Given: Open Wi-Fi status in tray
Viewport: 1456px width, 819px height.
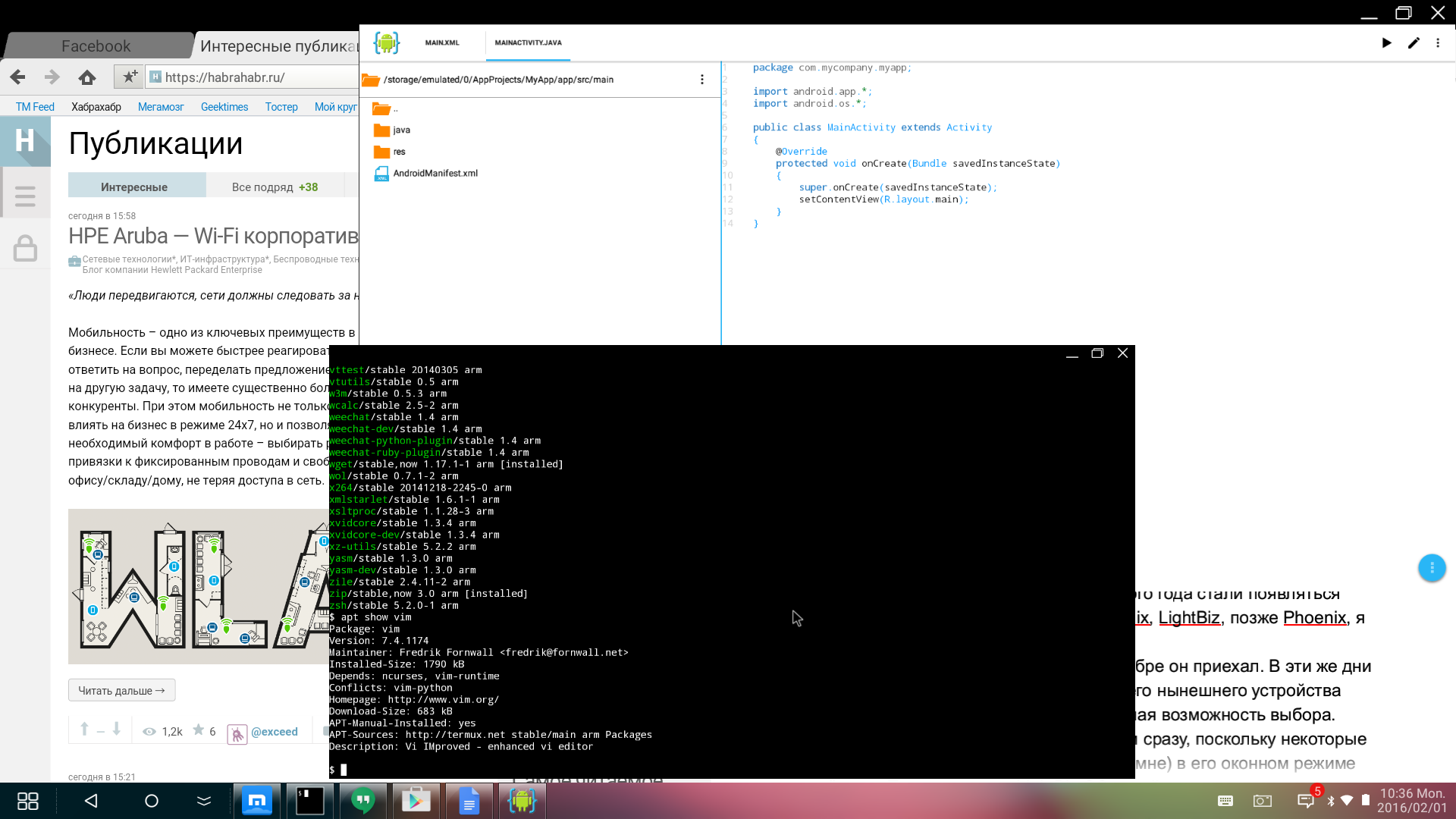Looking at the screenshot, I should pos(1348,800).
